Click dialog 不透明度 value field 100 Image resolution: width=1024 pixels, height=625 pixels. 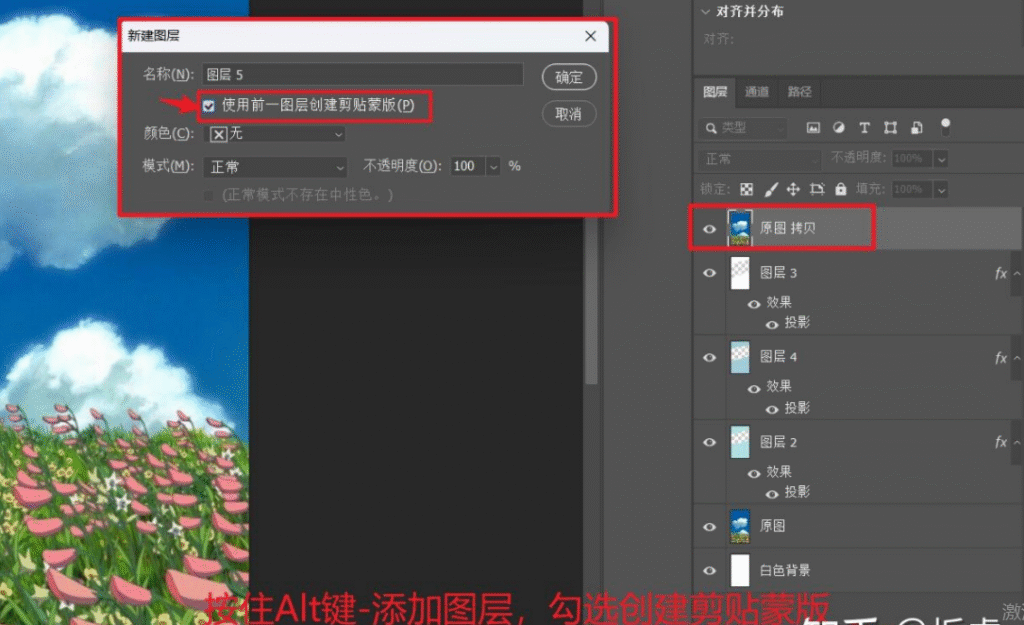pyautogui.click(x=468, y=167)
